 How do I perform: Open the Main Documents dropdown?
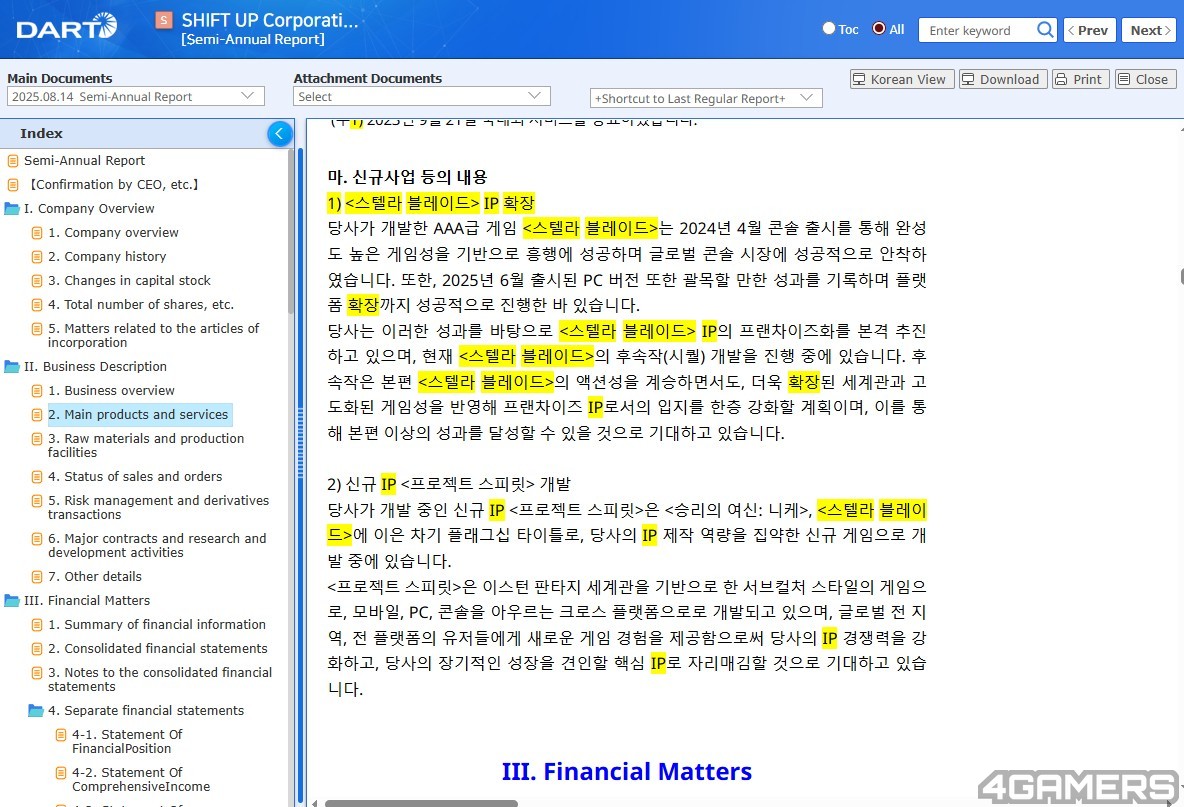click(136, 97)
